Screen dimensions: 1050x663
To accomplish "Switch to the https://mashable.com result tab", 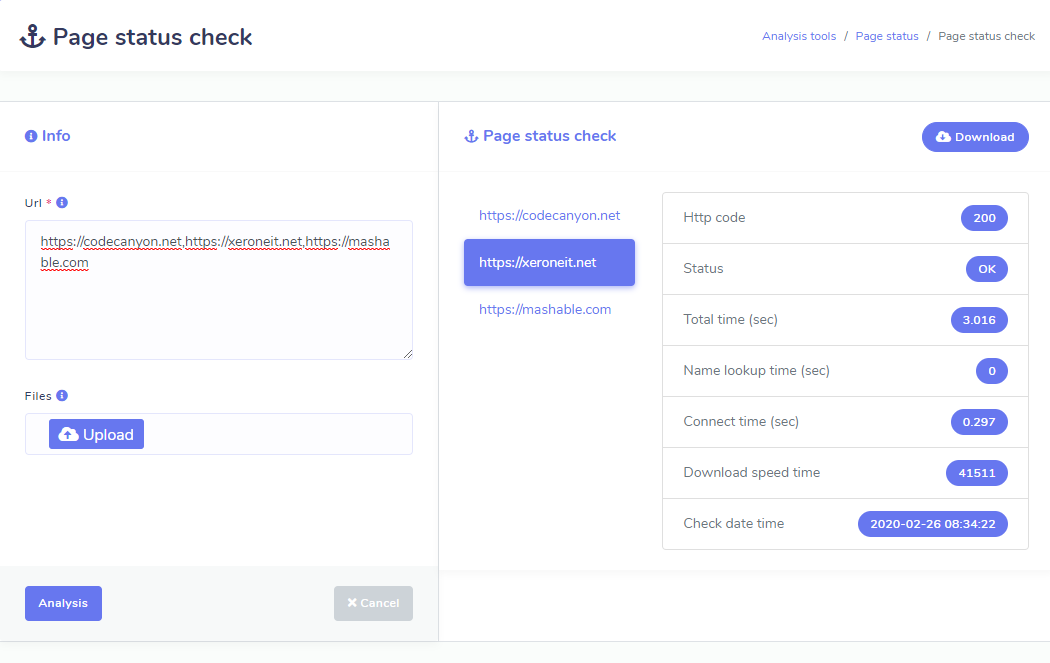I will [x=545, y=309].
